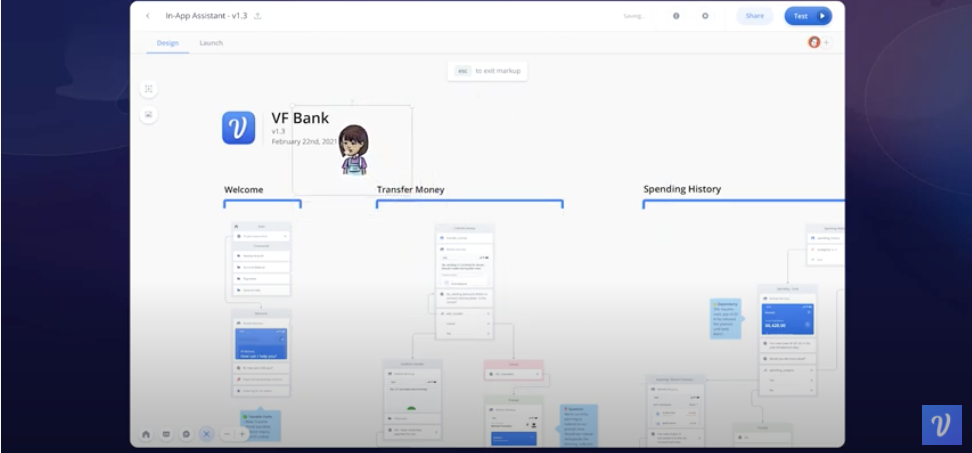Click the 'February 22nd, 2021' date text
The image size is (972, 453).
click(x=304, y=142)
